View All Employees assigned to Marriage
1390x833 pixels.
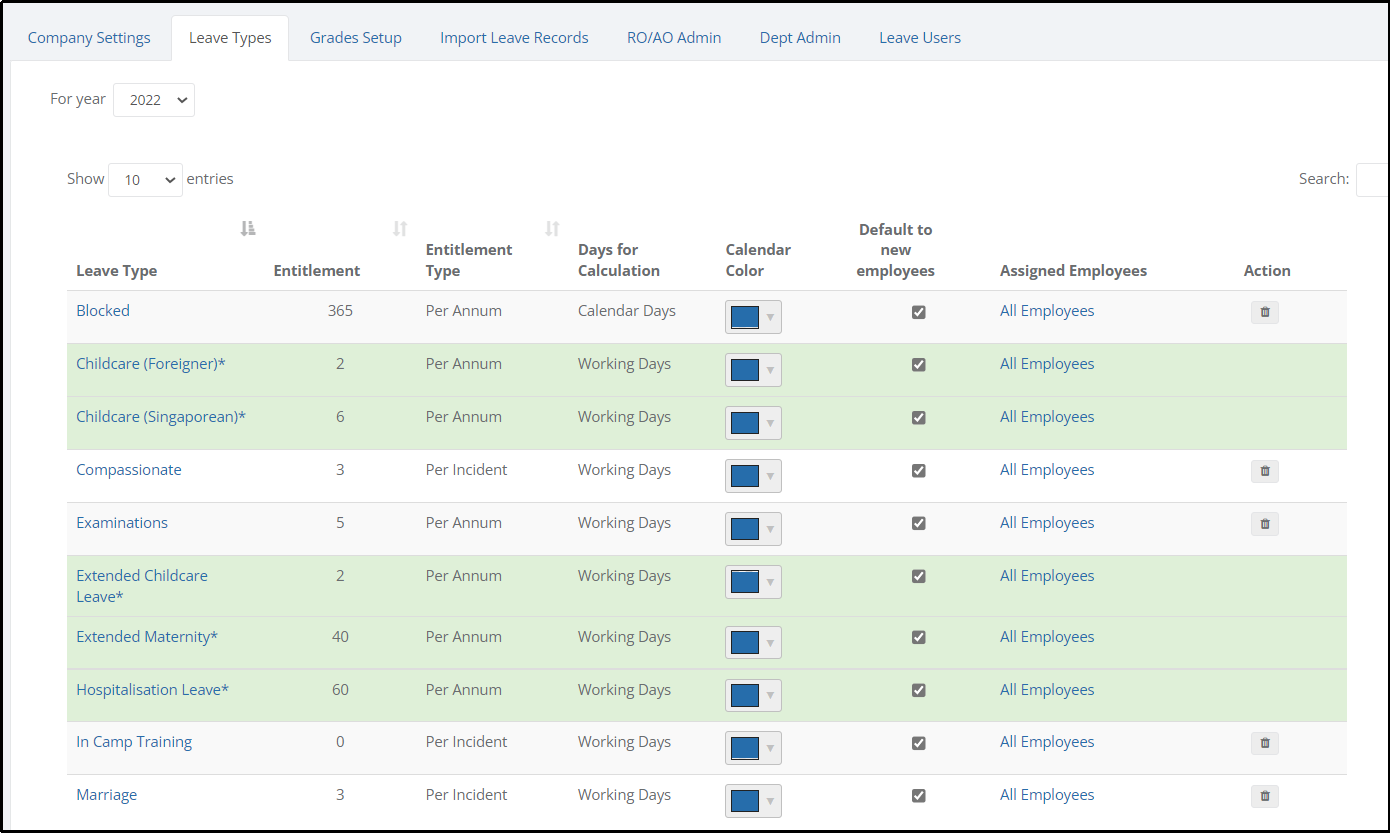tap(1047, 795)
